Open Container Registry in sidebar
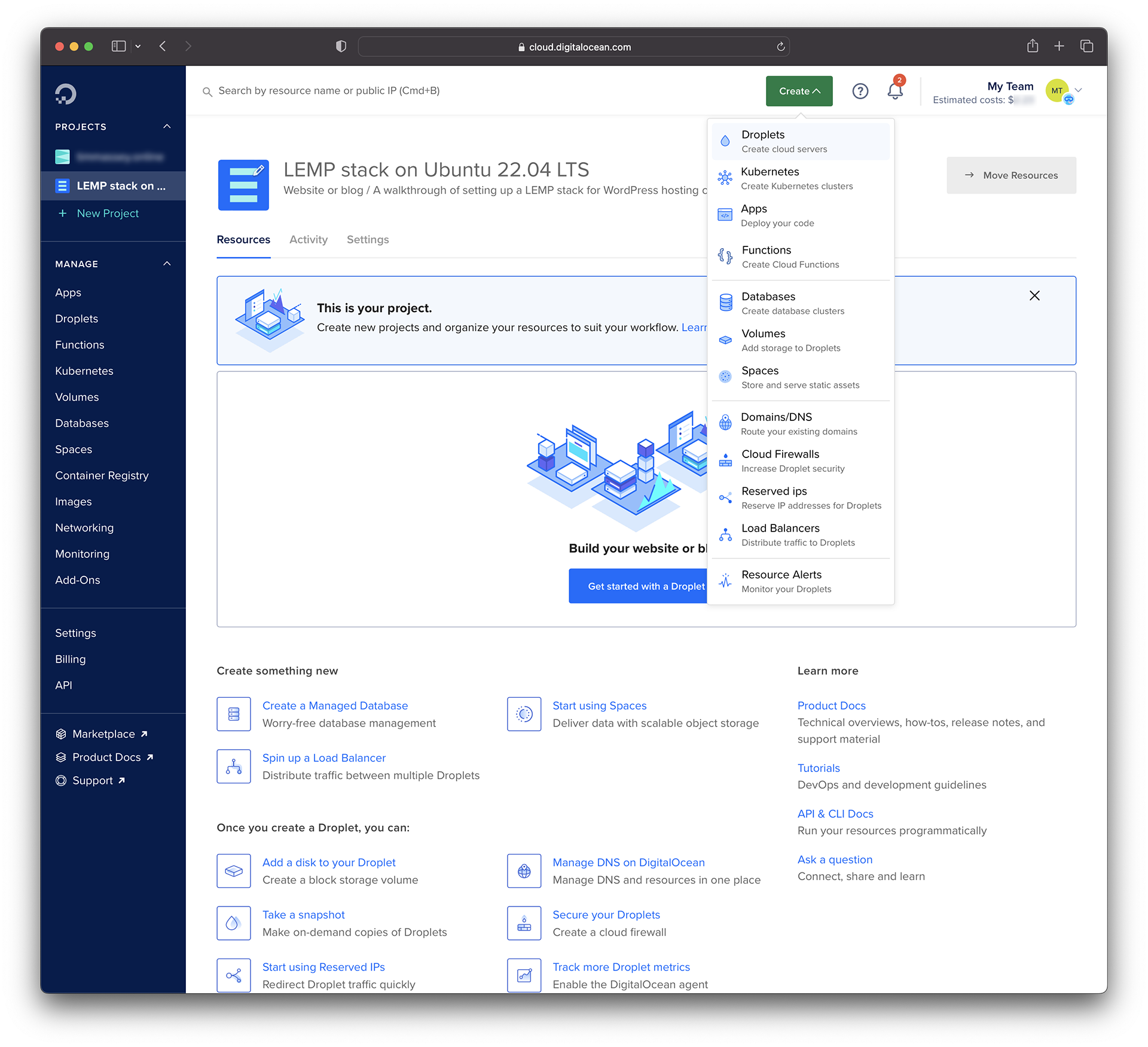Viewport: 1148px width, 1047px height. 102,475
